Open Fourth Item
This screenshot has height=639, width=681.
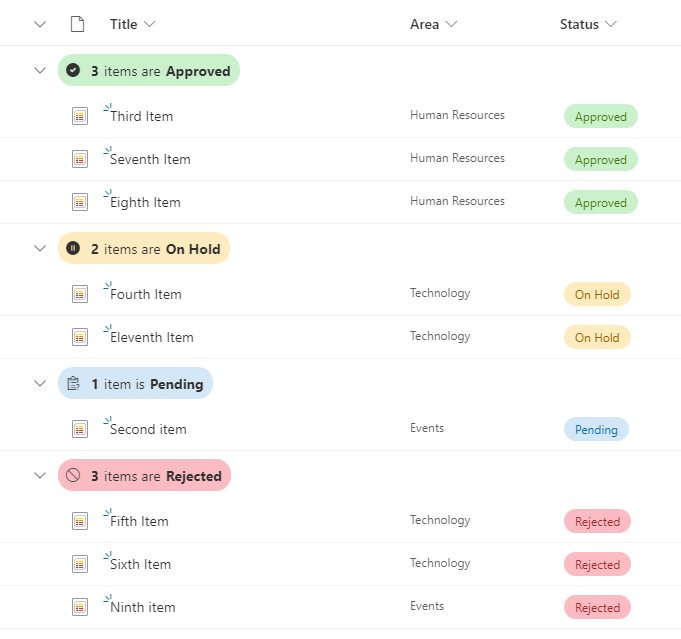(x=145, y=295)
